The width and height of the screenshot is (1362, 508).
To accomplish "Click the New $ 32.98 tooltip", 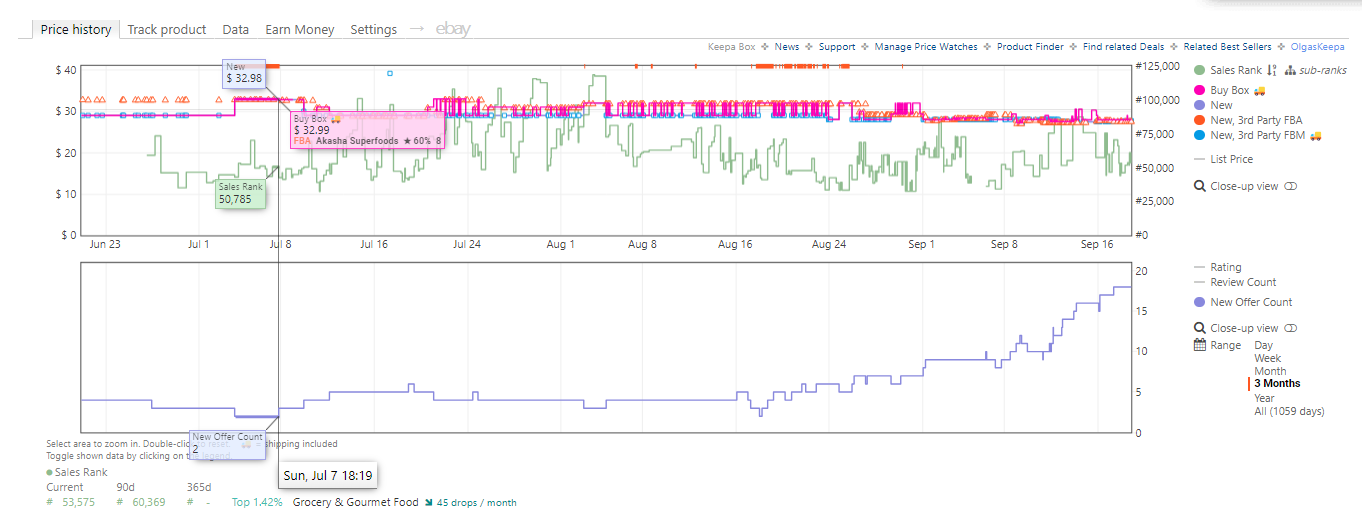I will tap(243, 73).
